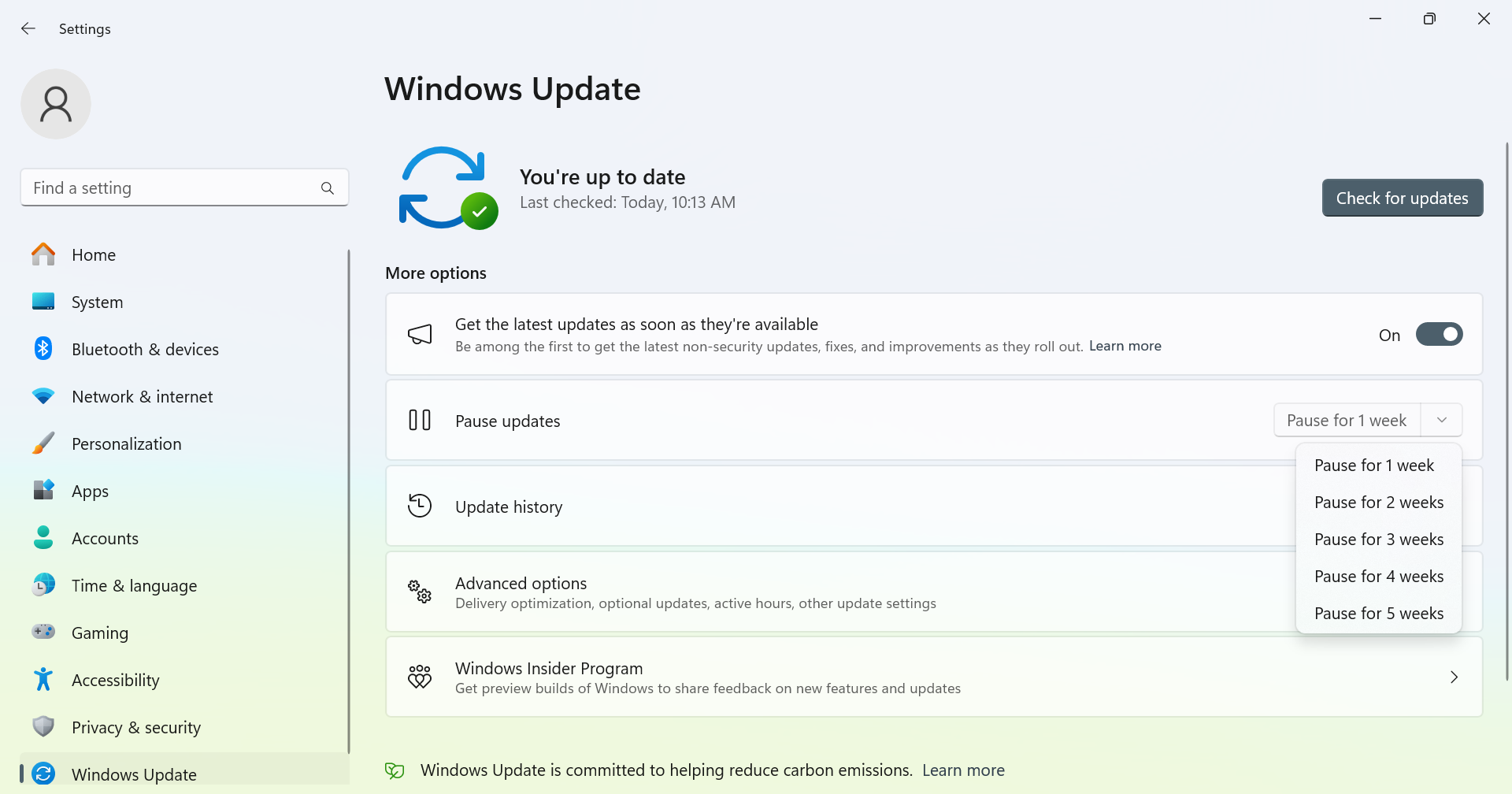Click the Advanced options gears icon
The width and height of the screenshot is (1512, 794).
tap(420, 592)
